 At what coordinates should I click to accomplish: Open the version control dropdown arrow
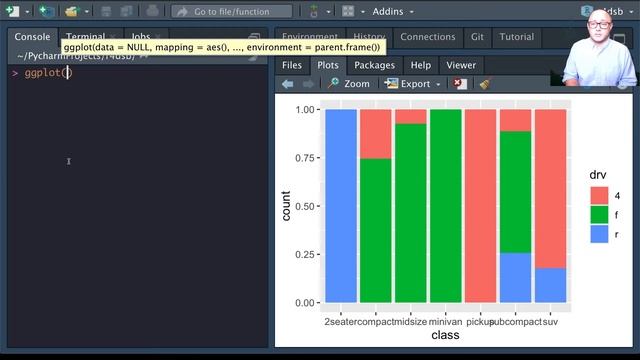328,12
